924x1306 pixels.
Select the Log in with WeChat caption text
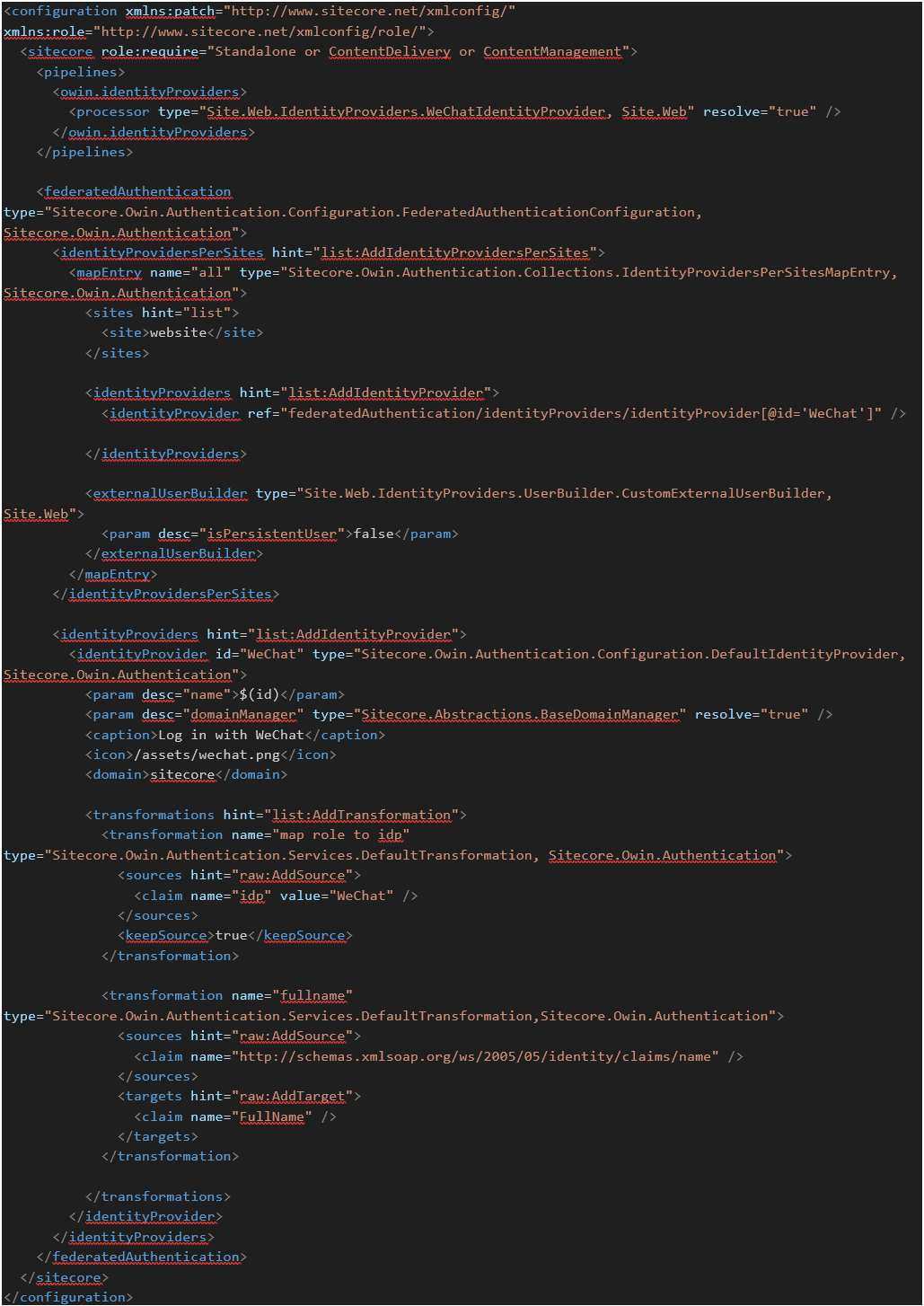pyautogui.click(x=228, y=735)
